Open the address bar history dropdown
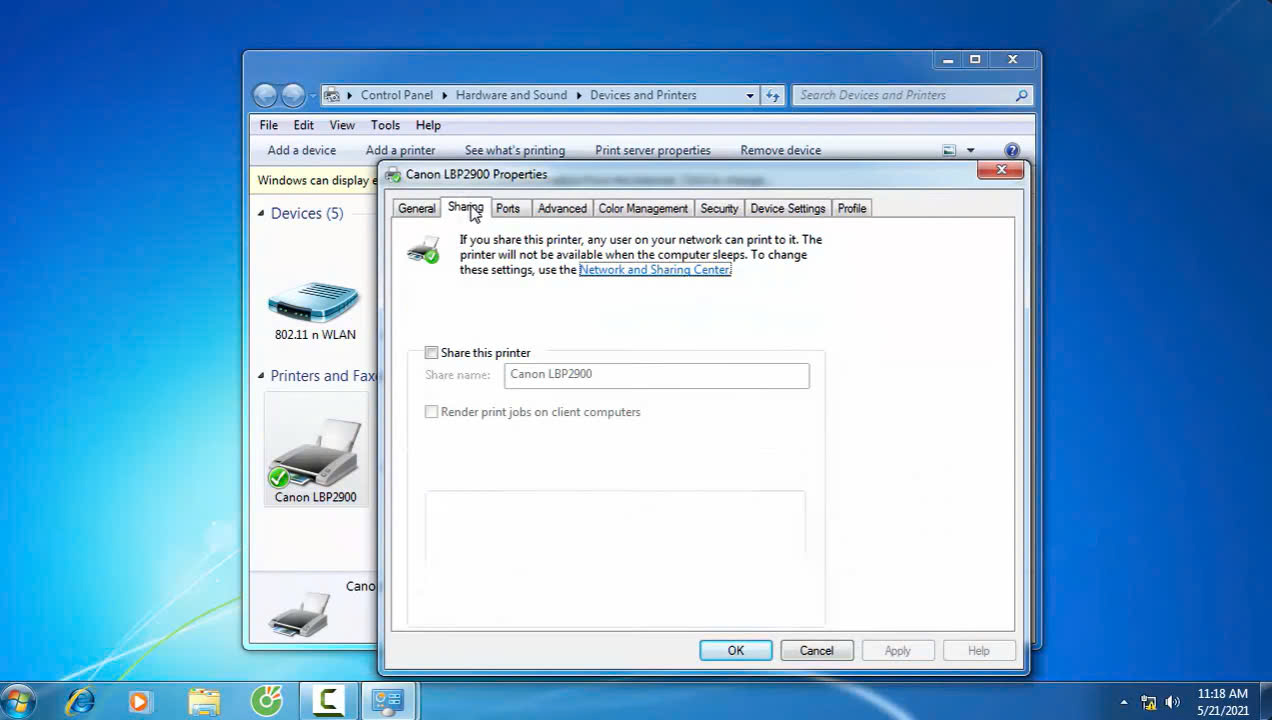The image size is (1272, 720). pos(749,95)
